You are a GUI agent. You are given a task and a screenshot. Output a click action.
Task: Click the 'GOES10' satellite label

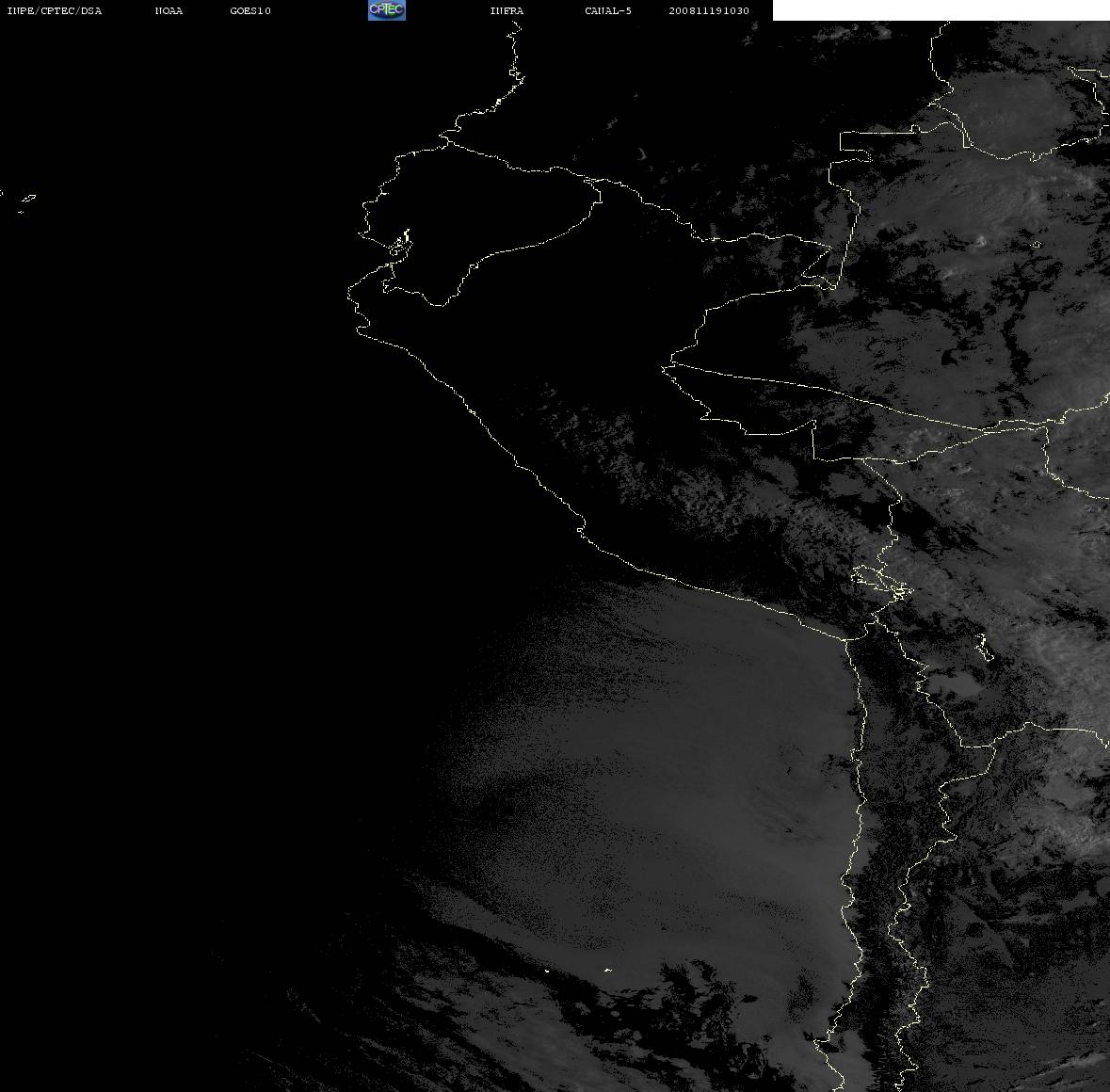click(250, 10)
